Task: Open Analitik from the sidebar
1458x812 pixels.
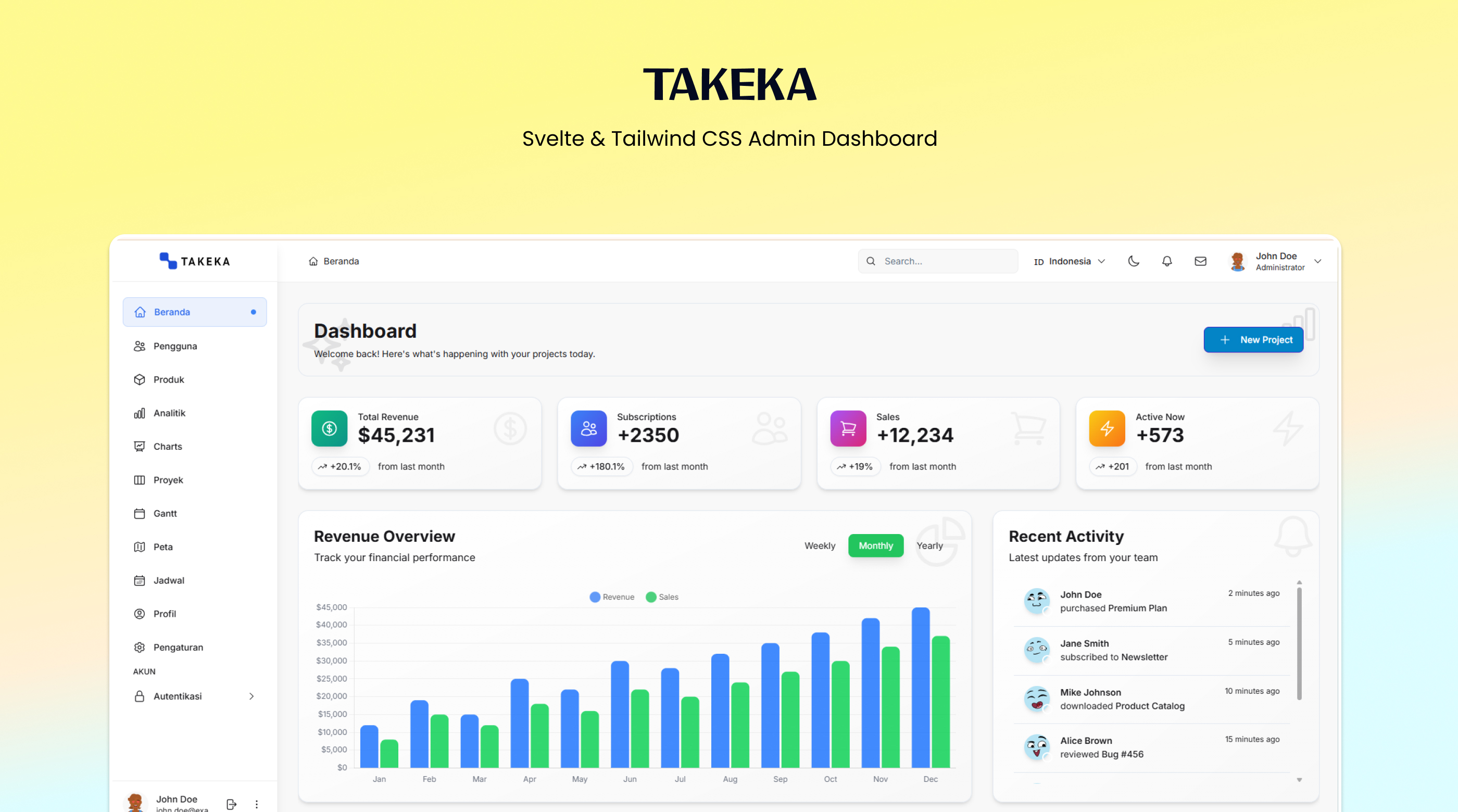Action: 169,413
